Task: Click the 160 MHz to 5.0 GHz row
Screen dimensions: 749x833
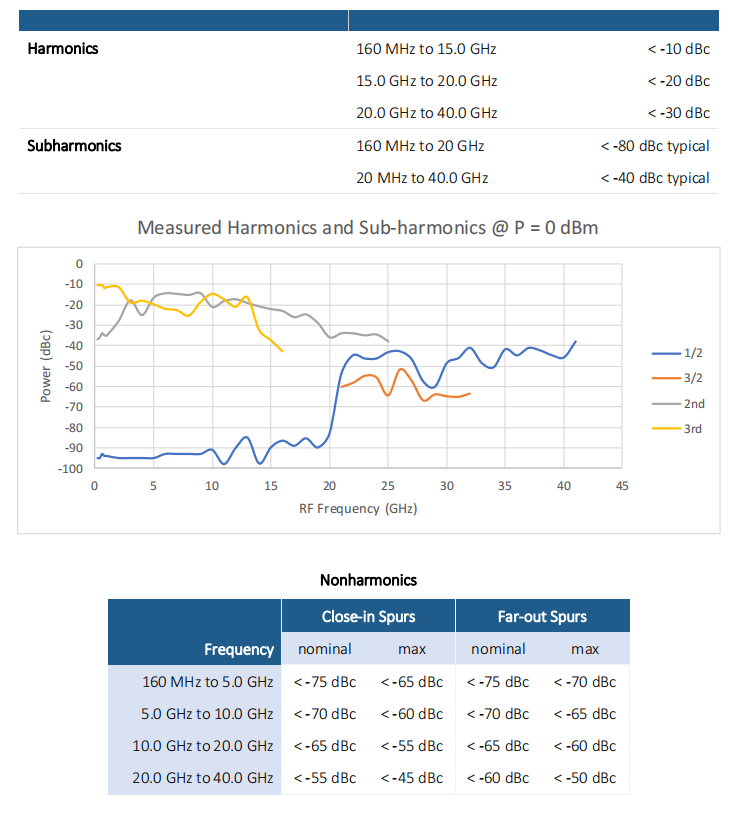Action: [x=369, y=682]
